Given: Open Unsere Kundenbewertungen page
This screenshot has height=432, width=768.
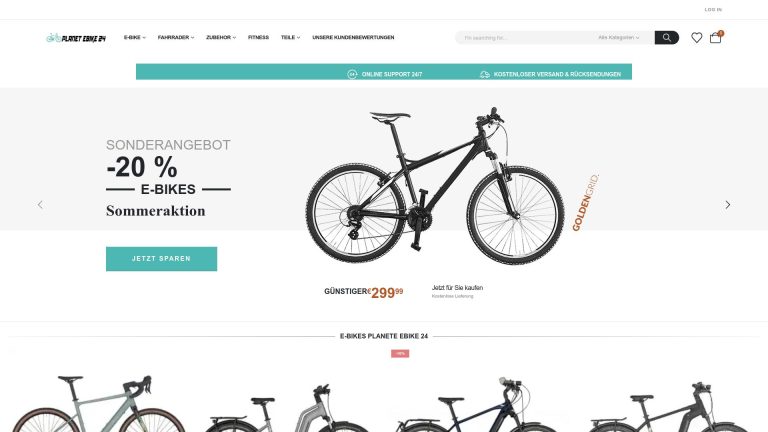Looking at the screenshot, I should pyautogui.click(x=353, y=38).
